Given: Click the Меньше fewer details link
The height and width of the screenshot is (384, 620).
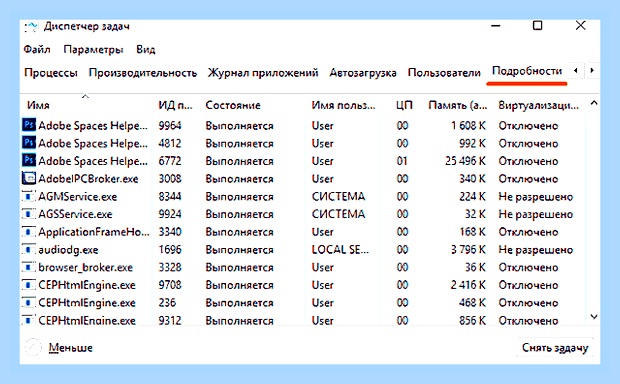Looking at the screenshot, I should point(70,348).
